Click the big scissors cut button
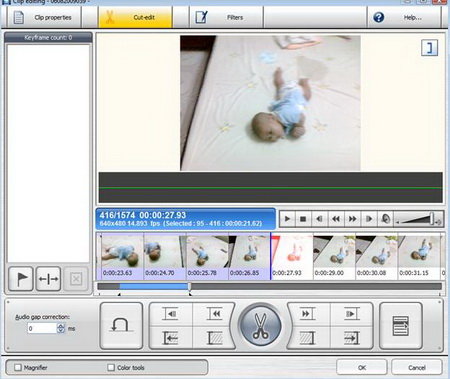 pos(260,325)
